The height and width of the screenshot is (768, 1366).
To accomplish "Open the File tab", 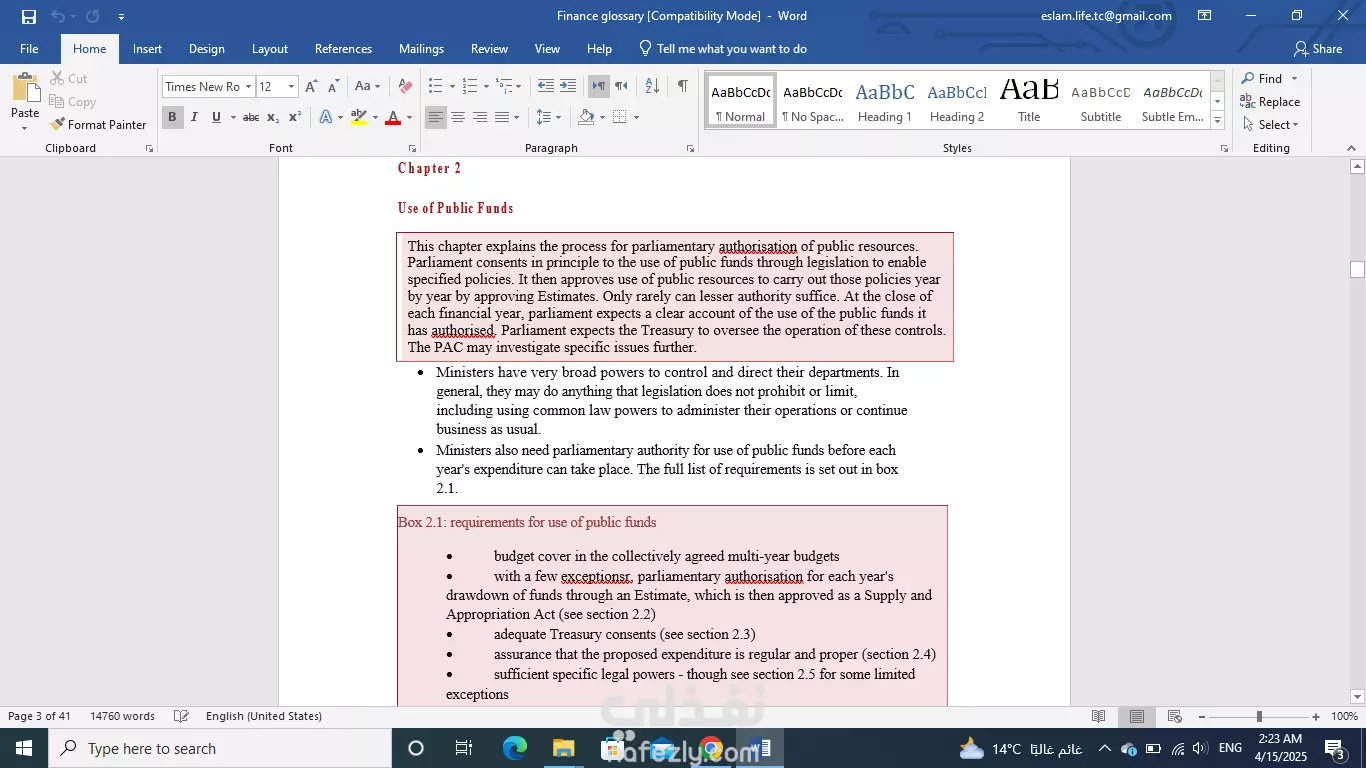I will coord(29,49).
